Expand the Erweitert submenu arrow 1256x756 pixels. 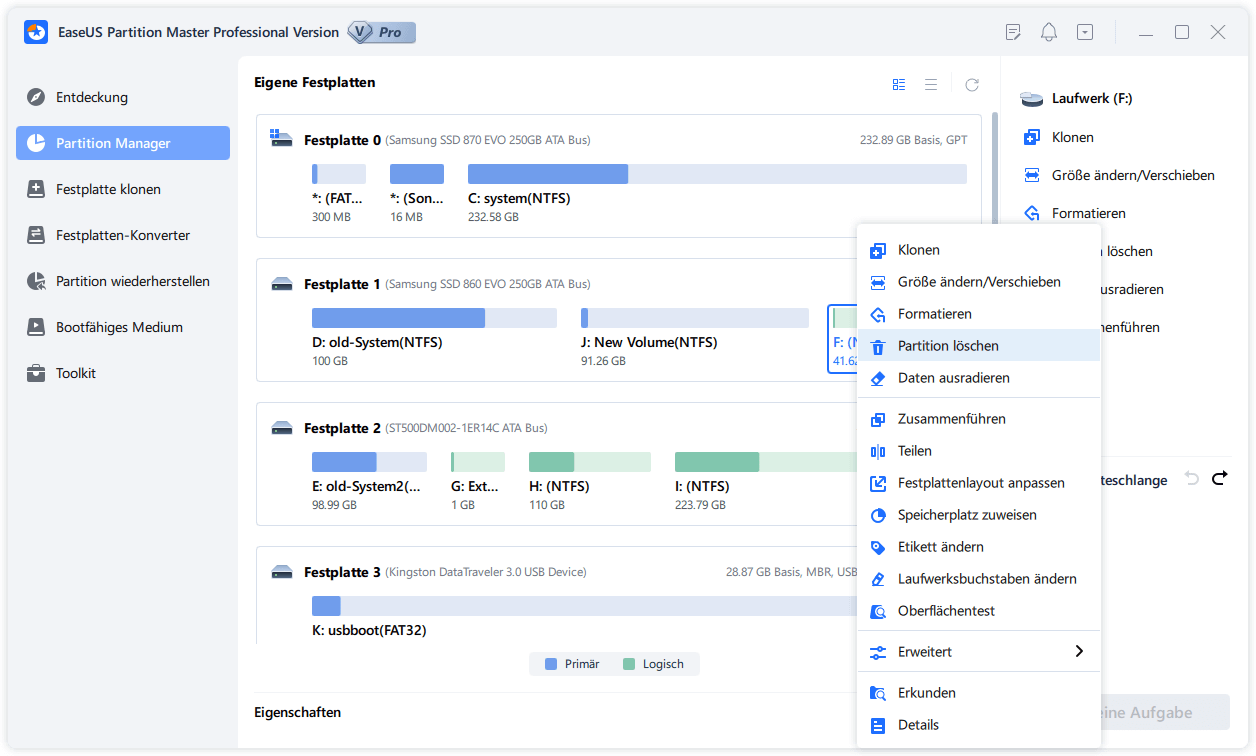1079,651
